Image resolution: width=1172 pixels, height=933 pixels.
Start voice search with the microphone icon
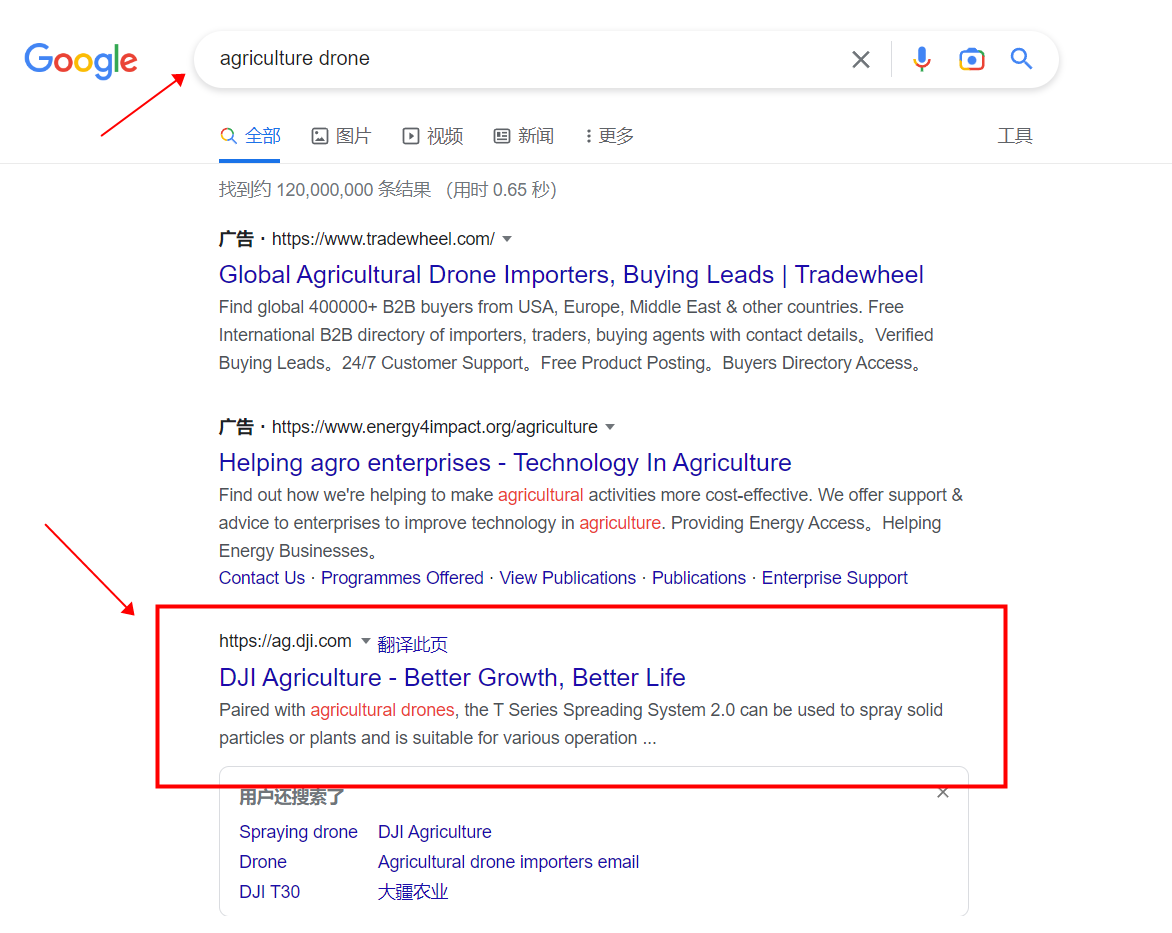tap(922, 59)
